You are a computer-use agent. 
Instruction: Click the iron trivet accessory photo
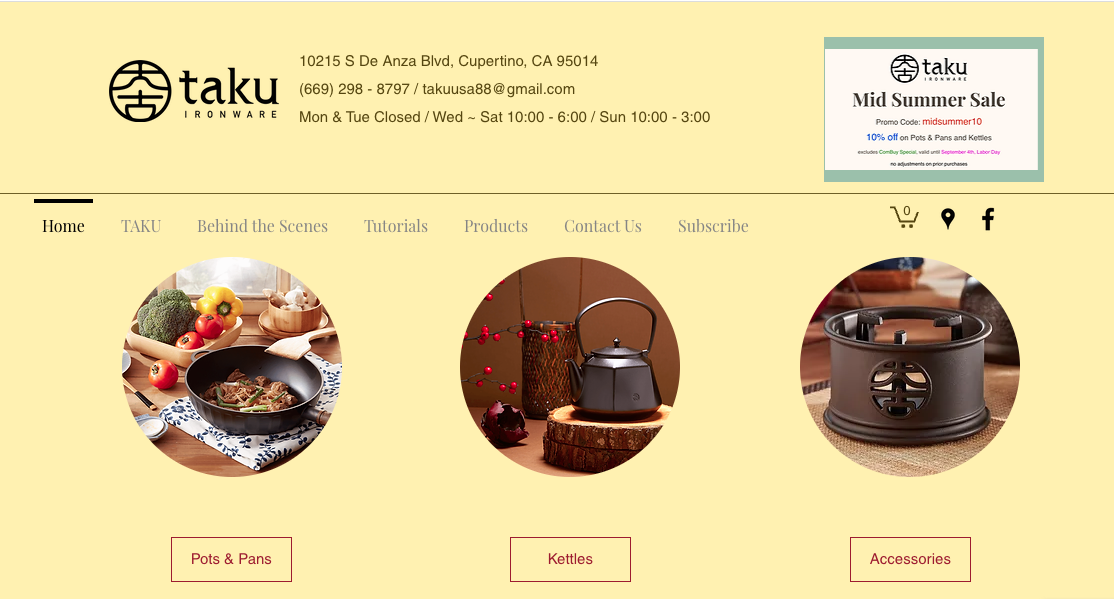[910, 367]
